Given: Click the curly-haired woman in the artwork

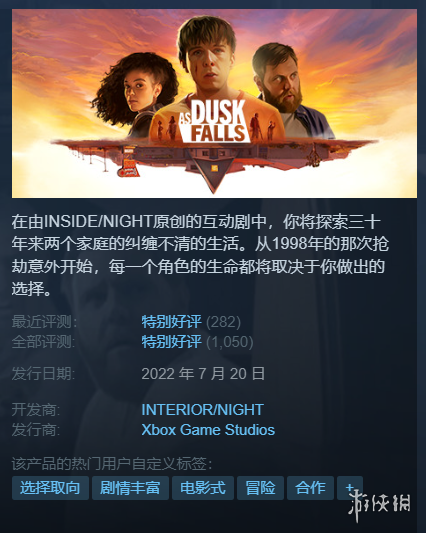Looking at the screenshot, I should (136, 92).
